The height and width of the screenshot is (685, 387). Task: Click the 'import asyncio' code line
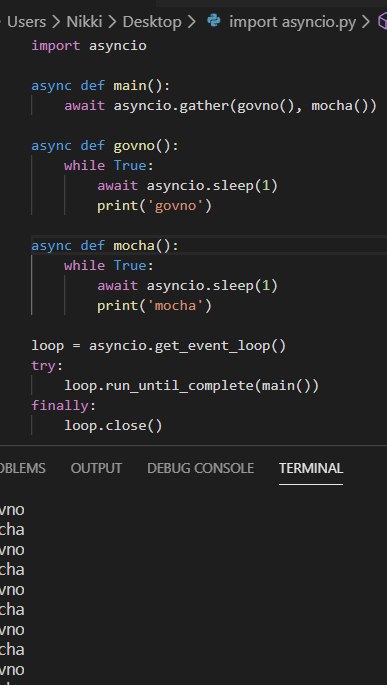pos(89,45)
